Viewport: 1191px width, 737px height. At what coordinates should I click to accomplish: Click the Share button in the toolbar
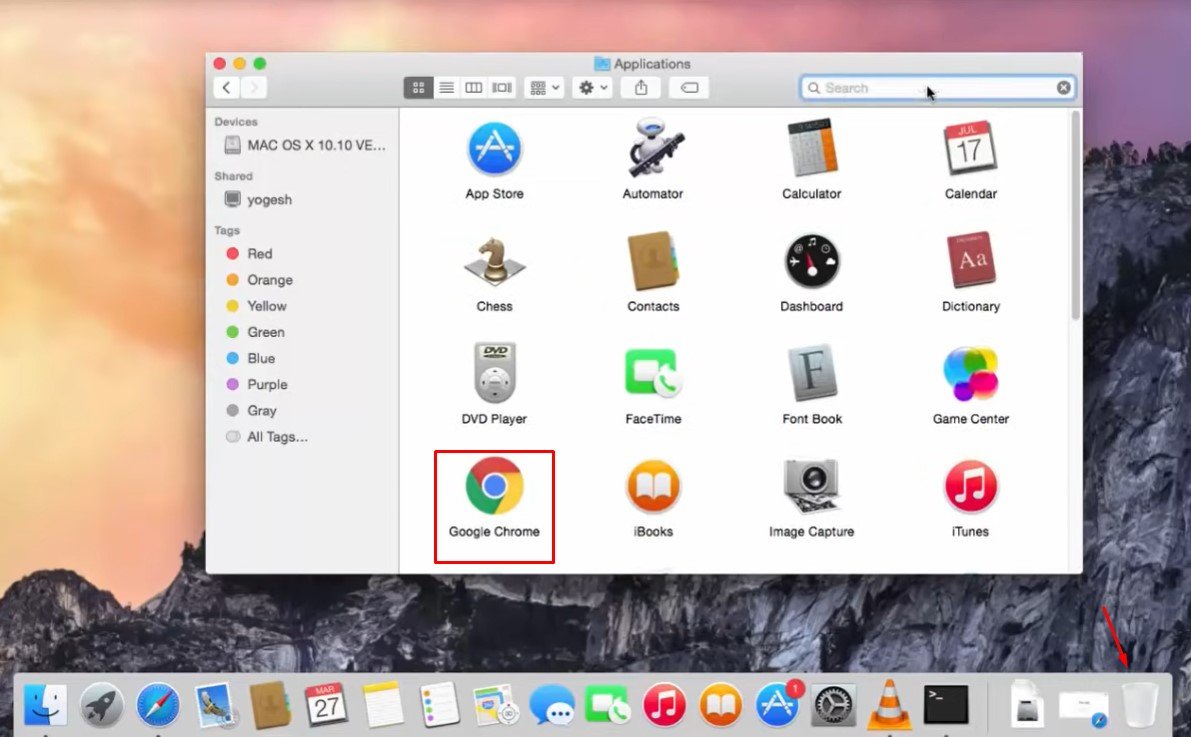pos(641,88)
